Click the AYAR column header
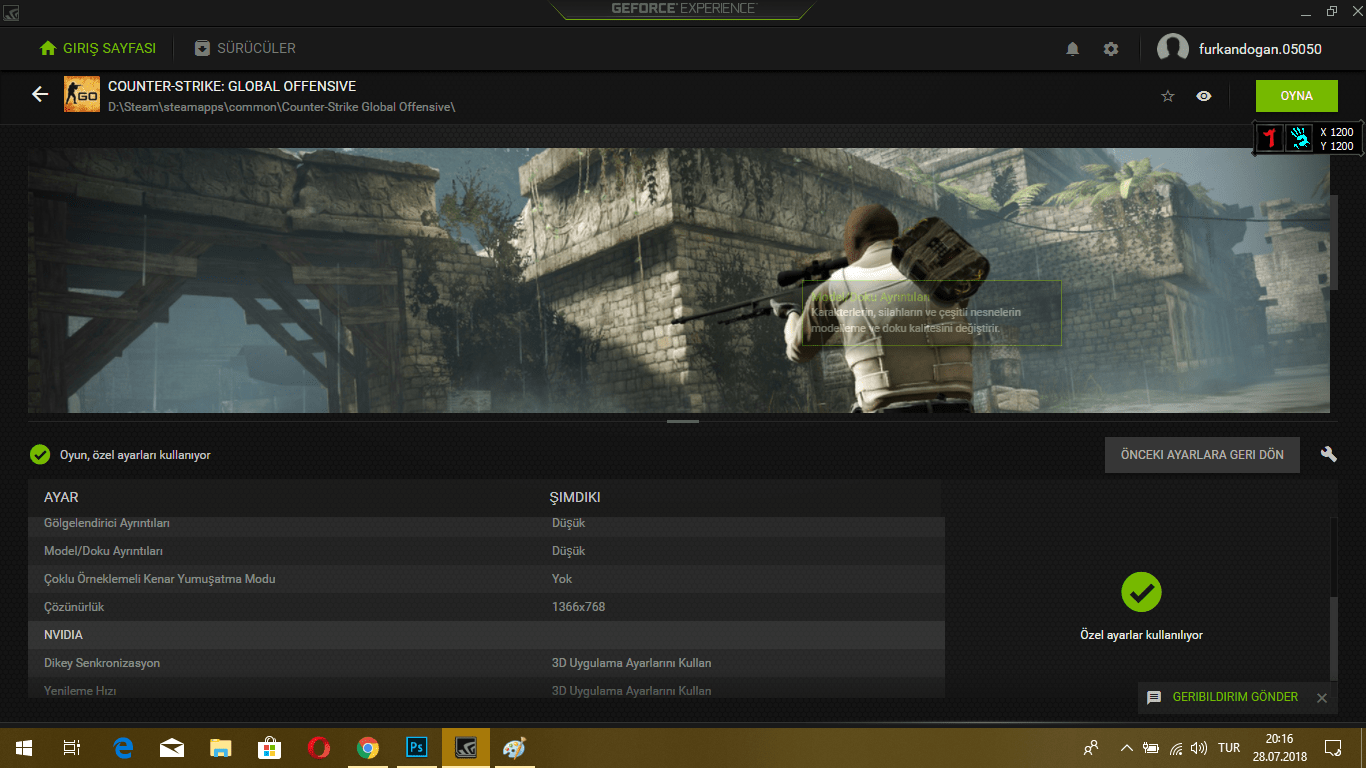Viewport: 1366px width, 768px height. 61,497
